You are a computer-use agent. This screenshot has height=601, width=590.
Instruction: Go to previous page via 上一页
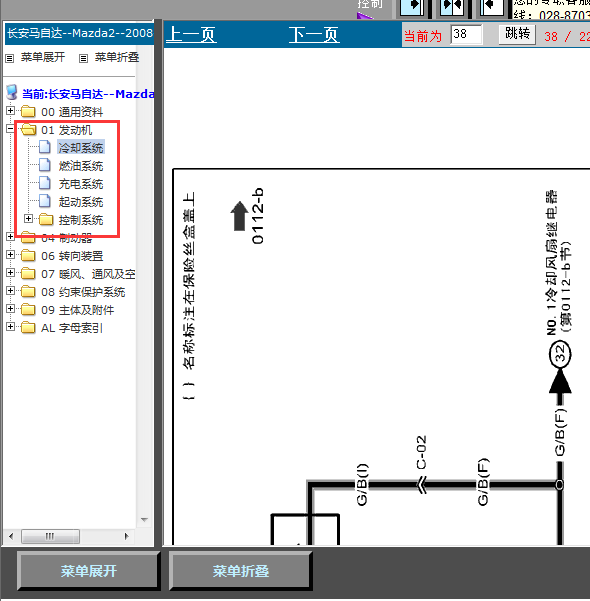click(x=191, y=34)
